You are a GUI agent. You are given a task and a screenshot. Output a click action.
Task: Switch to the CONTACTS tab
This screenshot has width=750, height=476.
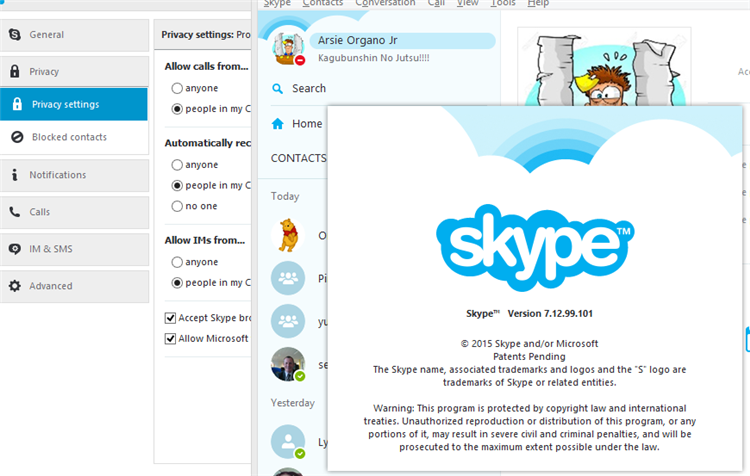tap(298, 158)
